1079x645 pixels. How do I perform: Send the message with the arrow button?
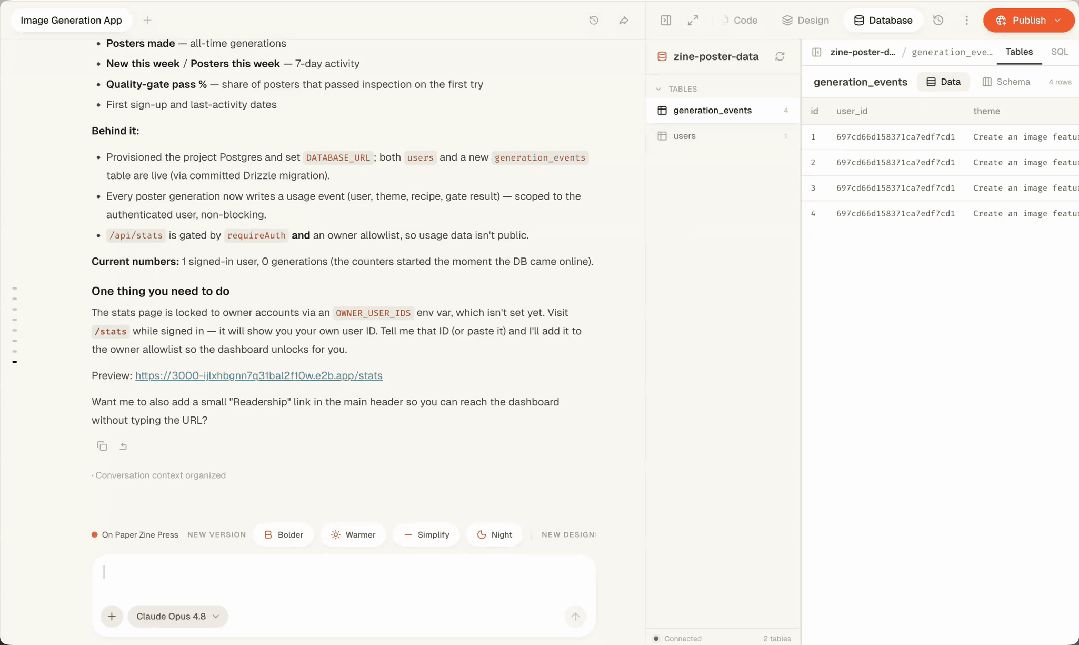tap(575, 616)
